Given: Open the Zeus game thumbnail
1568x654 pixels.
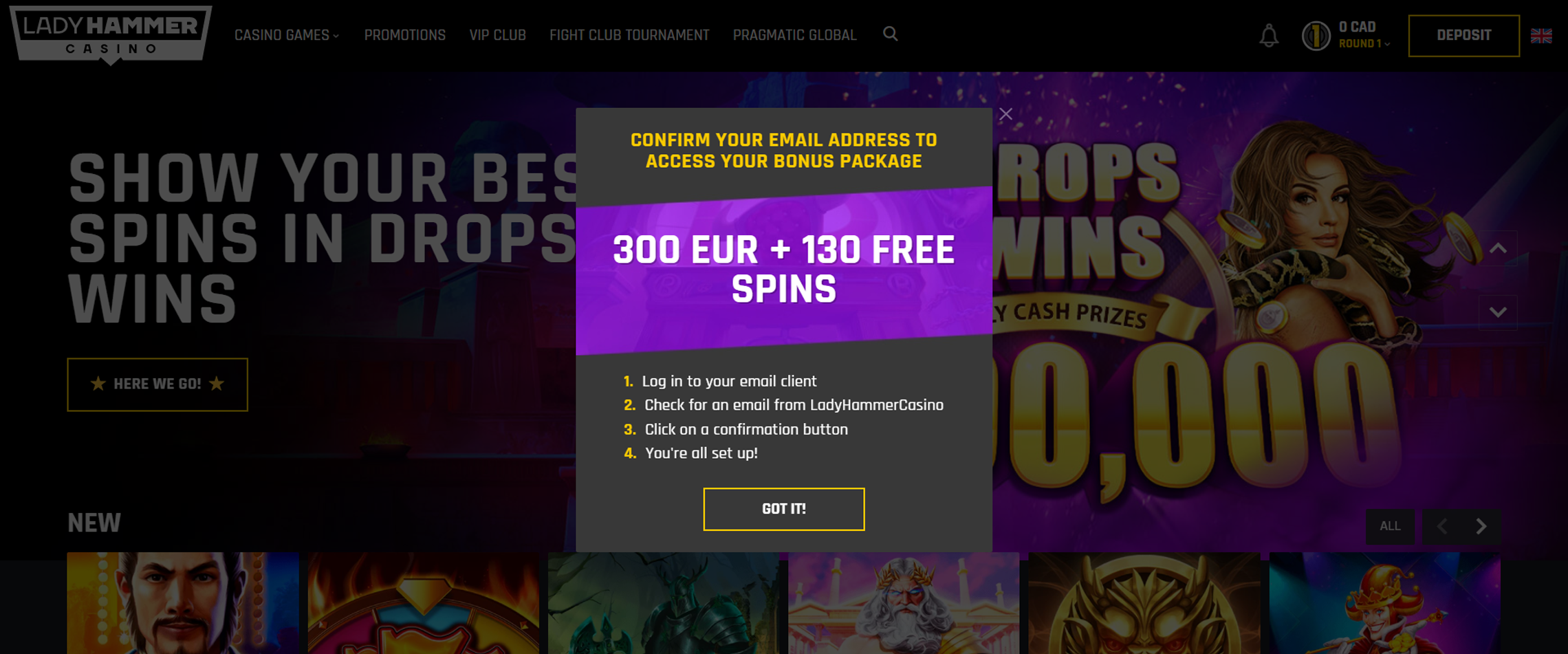Looking at the screenshot, I should point(904,603).
